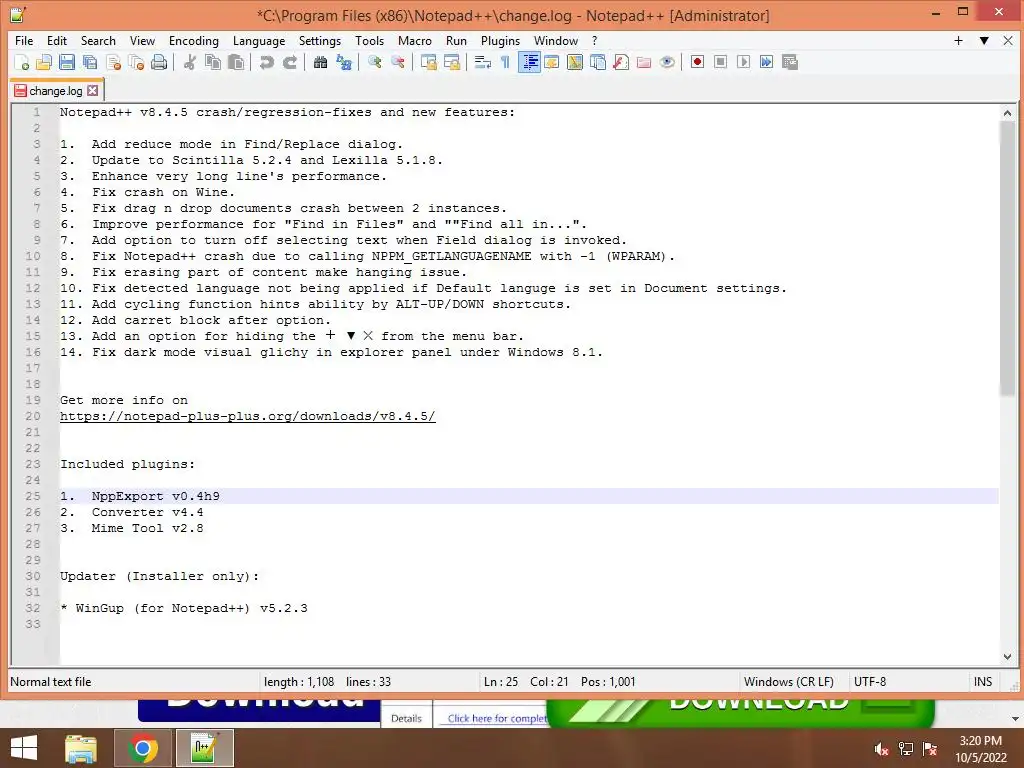
Task: Open the Function List panel icon
Action: 620,62
